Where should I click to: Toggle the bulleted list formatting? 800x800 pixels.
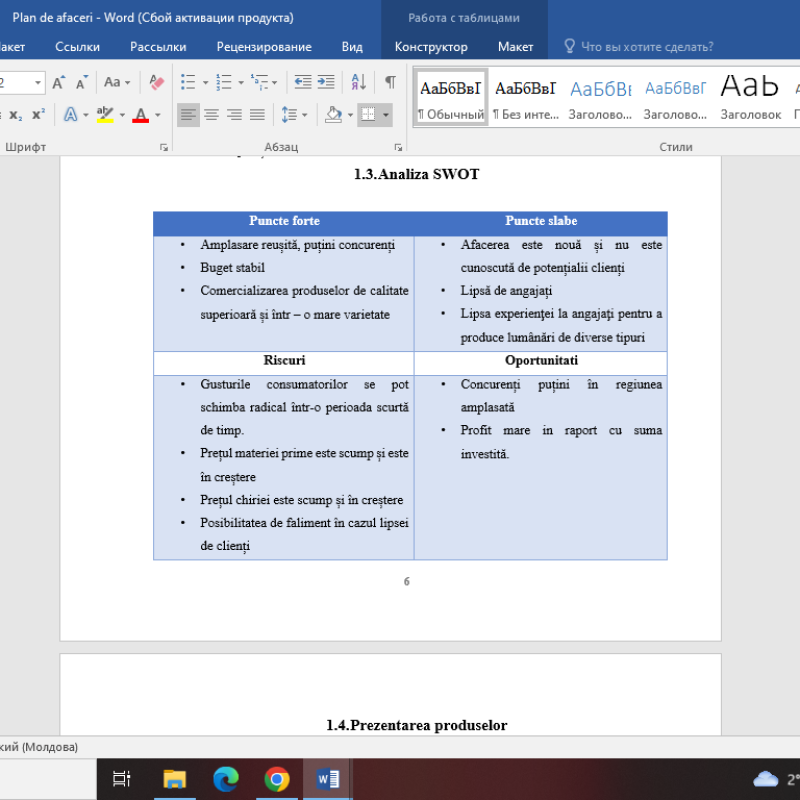pyautogui.click(x=185, y=81)
